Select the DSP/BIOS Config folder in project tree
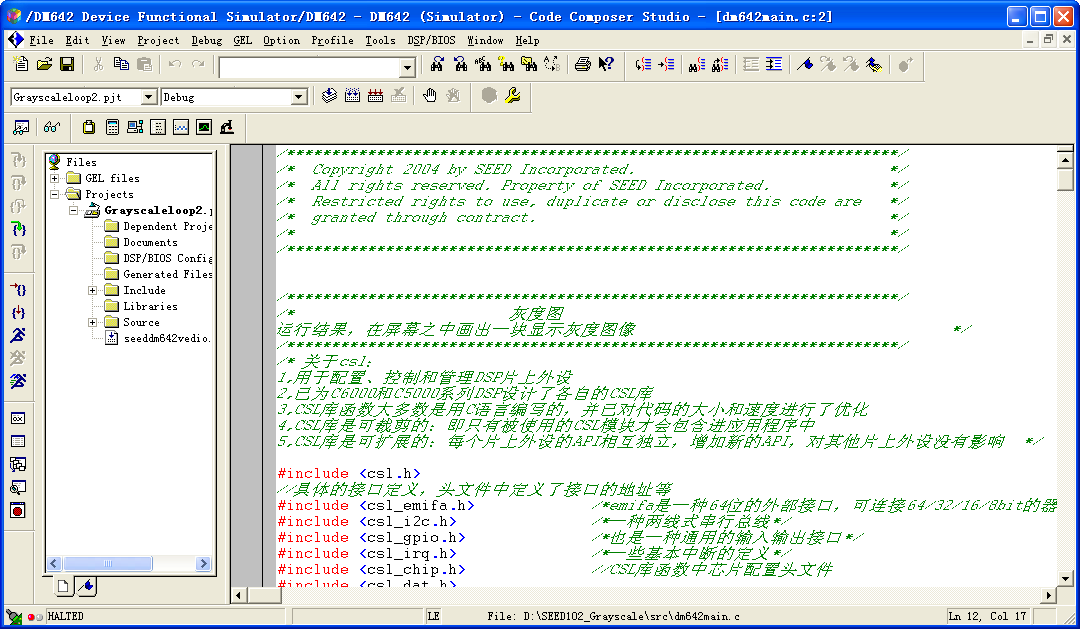This screenshot has height=629, width=1080. point(167,258)
